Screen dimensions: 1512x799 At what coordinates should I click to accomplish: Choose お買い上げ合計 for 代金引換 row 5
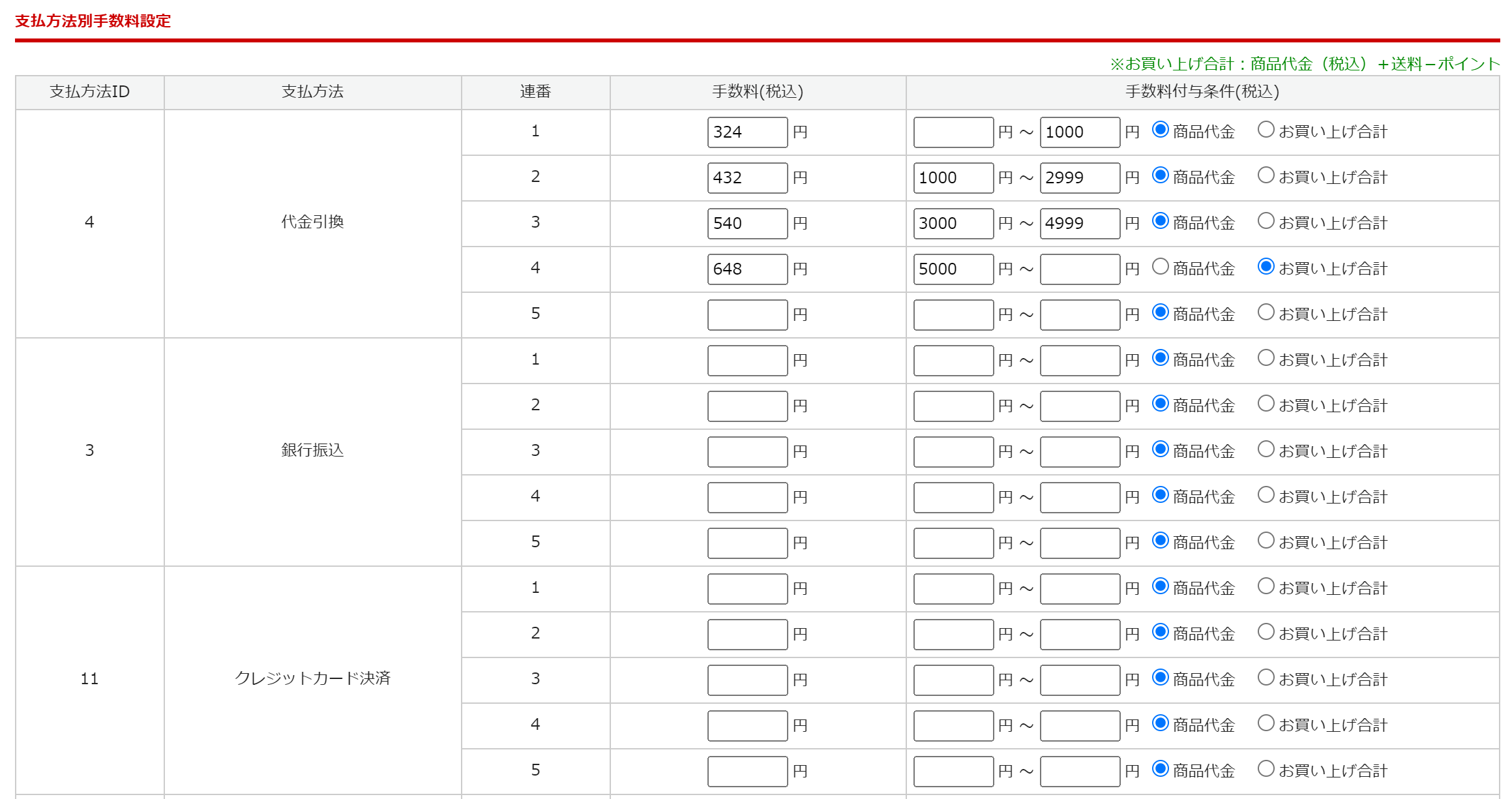coord(1266,312)
